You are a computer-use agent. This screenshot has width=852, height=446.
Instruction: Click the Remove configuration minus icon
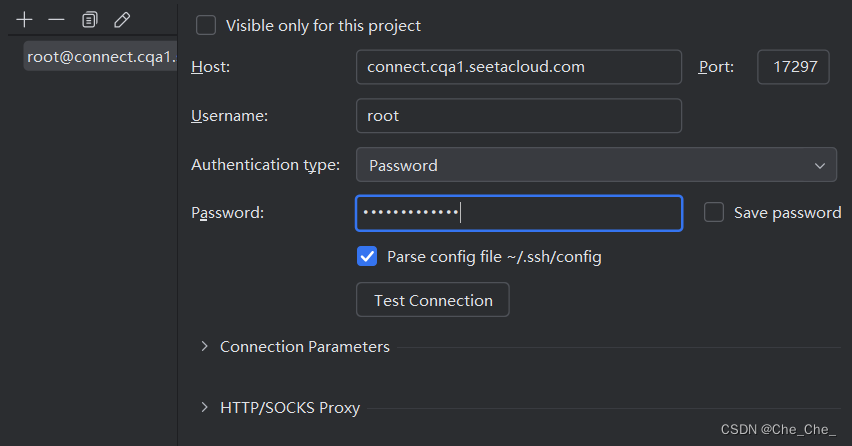tap(57, 19)
